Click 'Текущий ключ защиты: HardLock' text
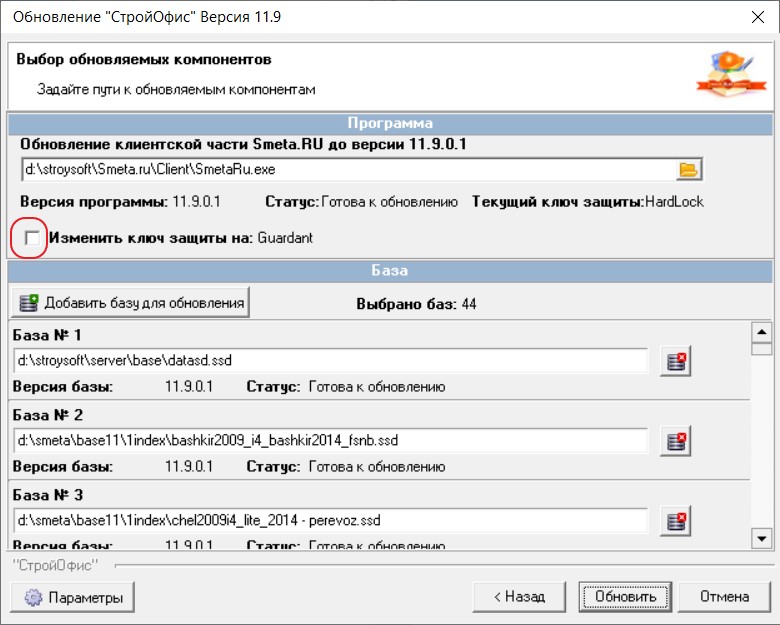 588,202
